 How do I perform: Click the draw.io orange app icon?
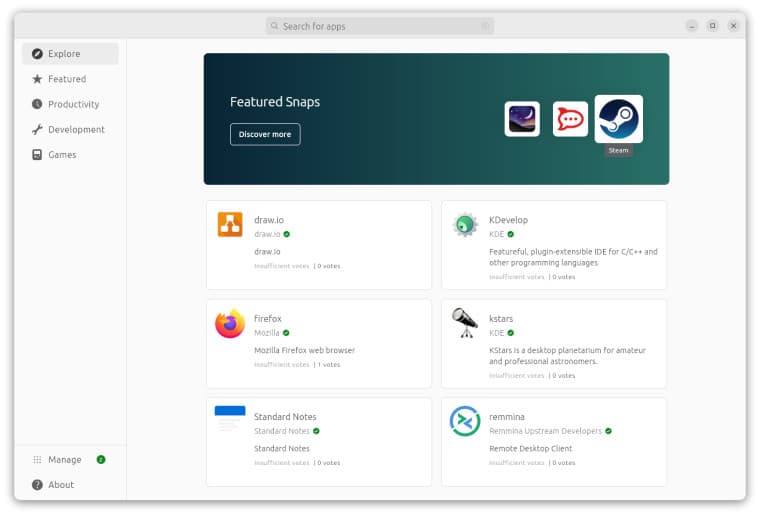point(230,225)
